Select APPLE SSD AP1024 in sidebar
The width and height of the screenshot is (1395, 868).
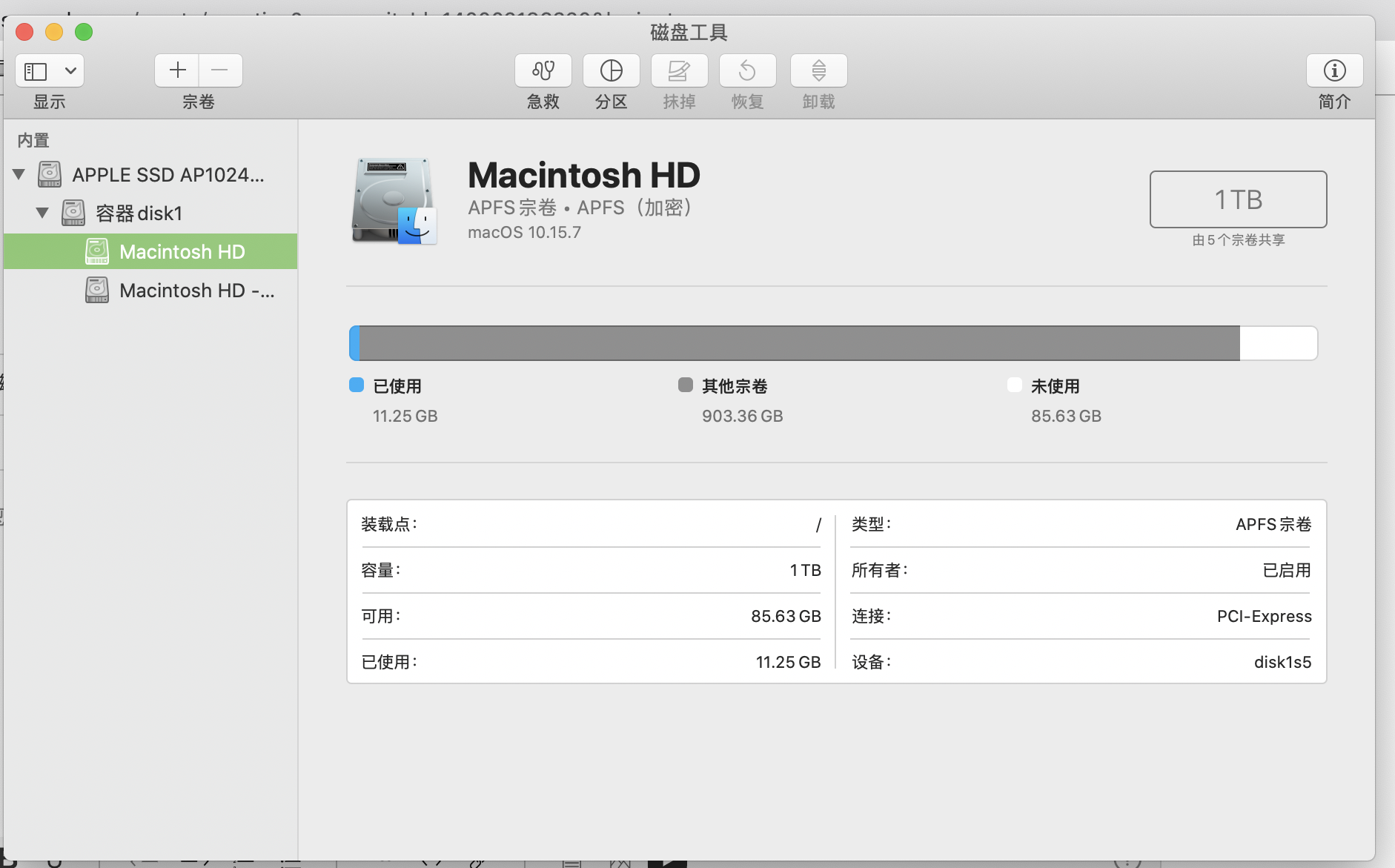coord(168,175)
